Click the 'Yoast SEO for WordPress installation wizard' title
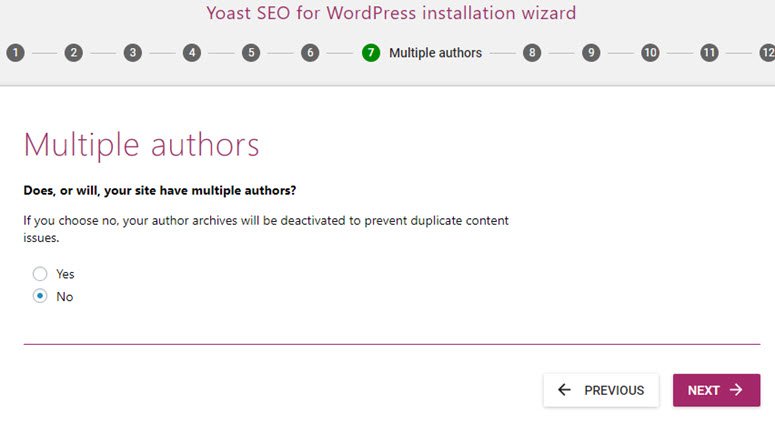The width and height of the screenshot is (775, 423). 391,13
